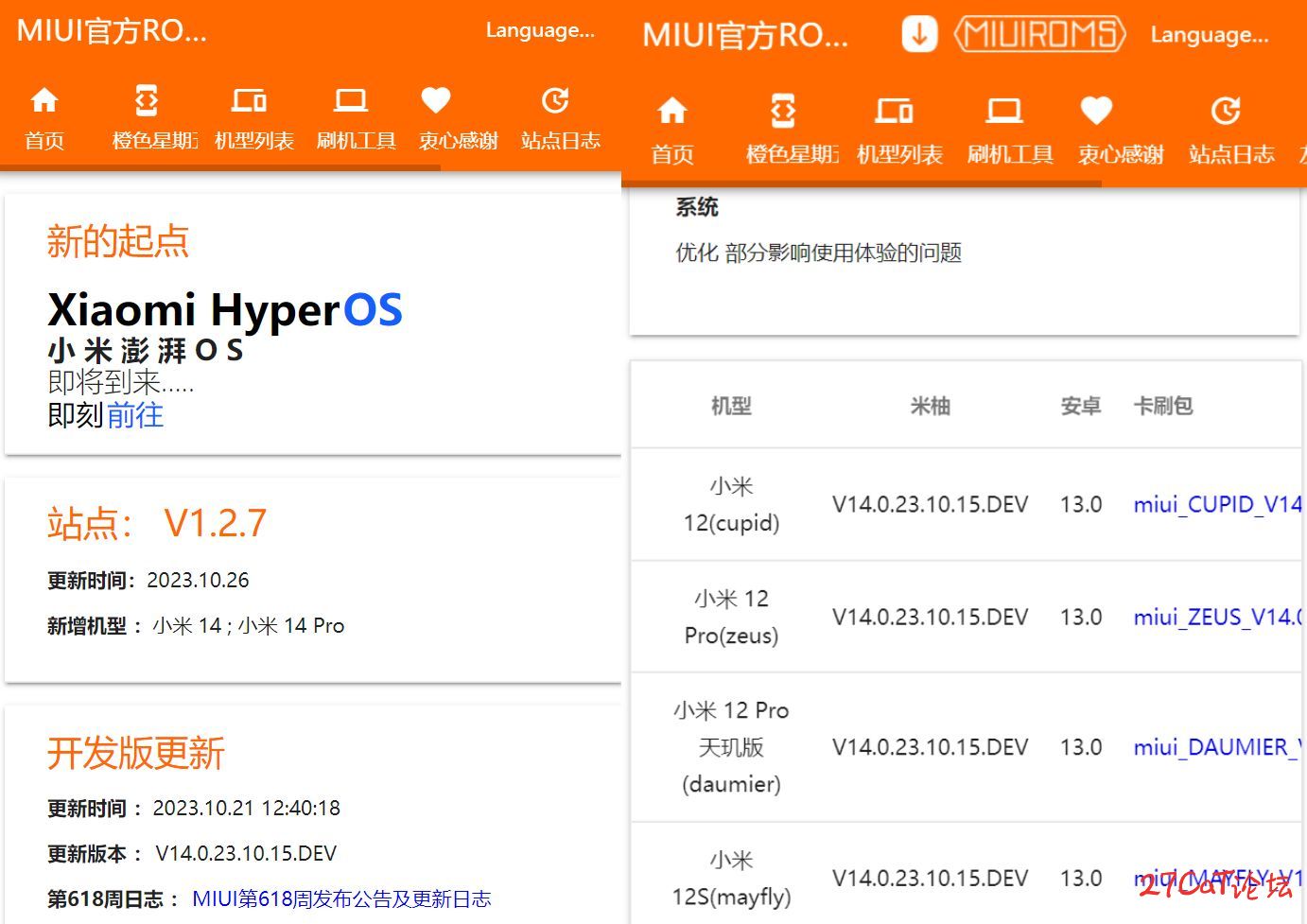This screenshot has width=1307, height=924.
Task: Click the 刷机工具 laptop icon in left panel
Action: click(x=351, y=100)
